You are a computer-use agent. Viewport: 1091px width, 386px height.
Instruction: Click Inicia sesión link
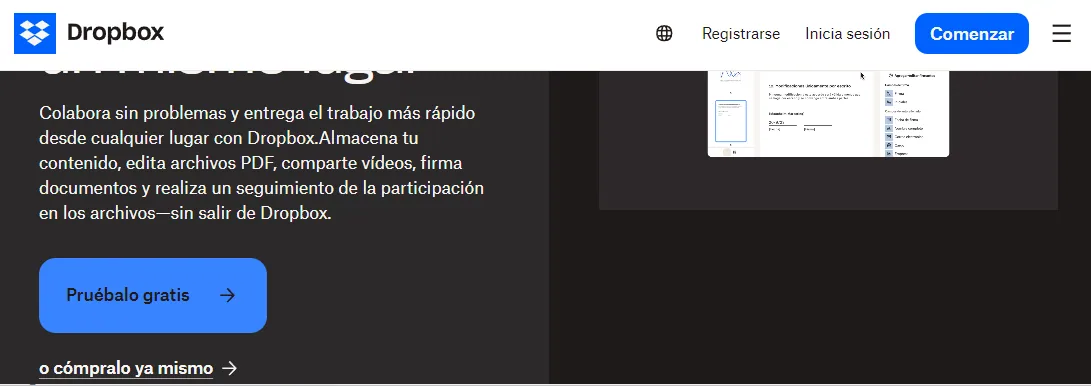(847, 33)
